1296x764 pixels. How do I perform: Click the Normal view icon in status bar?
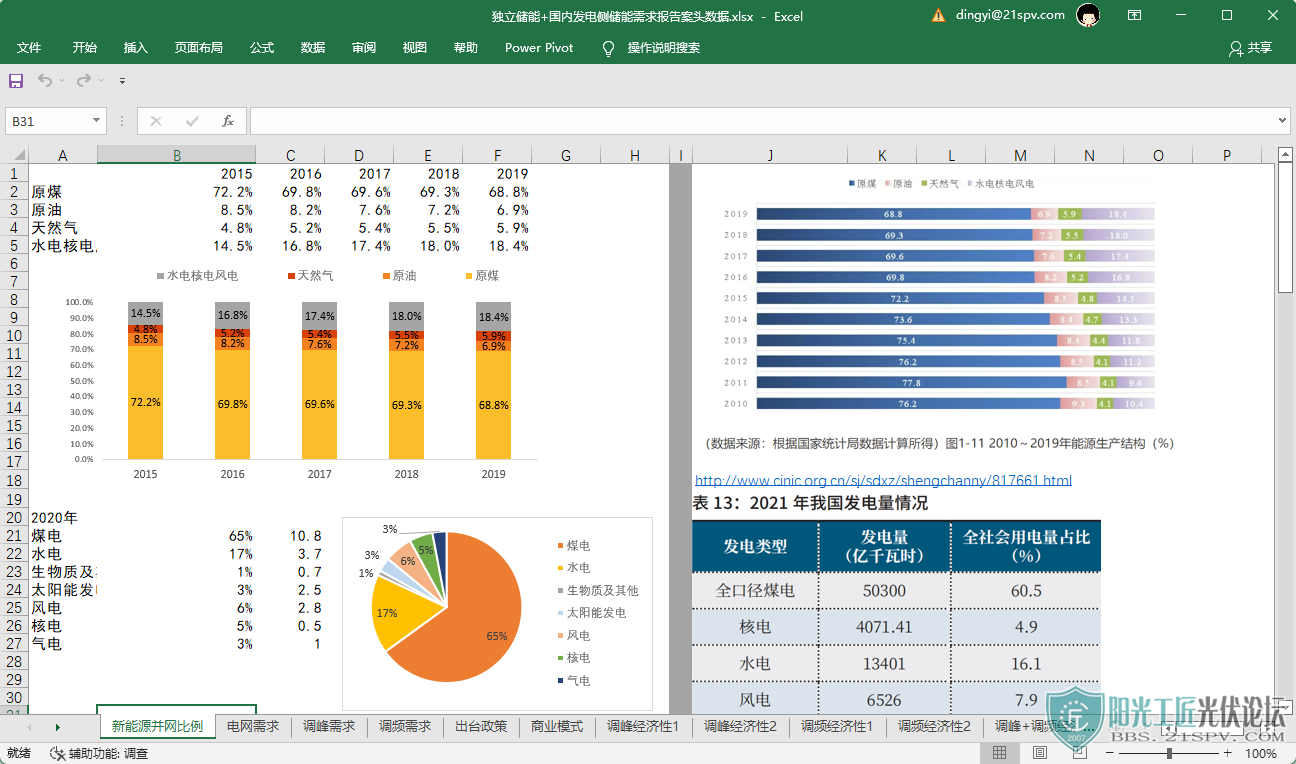click(x=1000, y=753)
